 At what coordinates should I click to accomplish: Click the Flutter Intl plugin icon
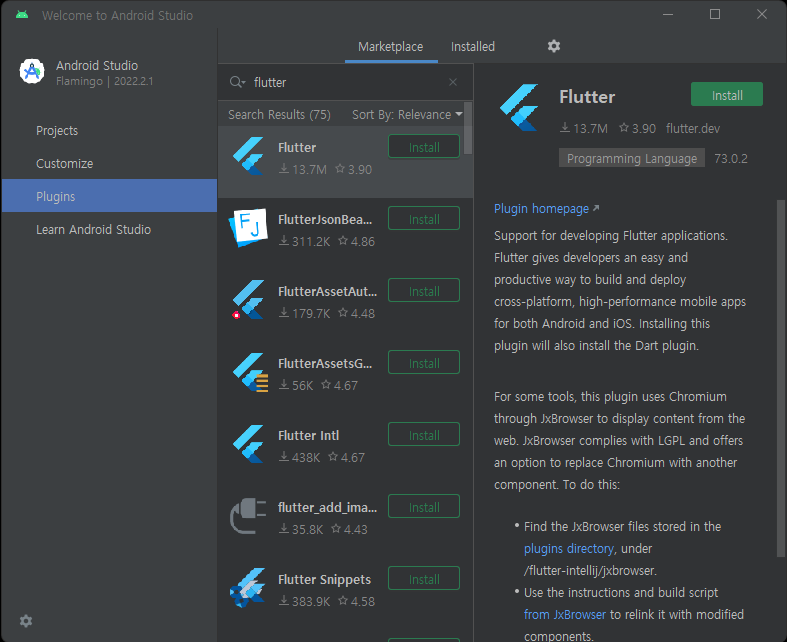tap(248, 444)
